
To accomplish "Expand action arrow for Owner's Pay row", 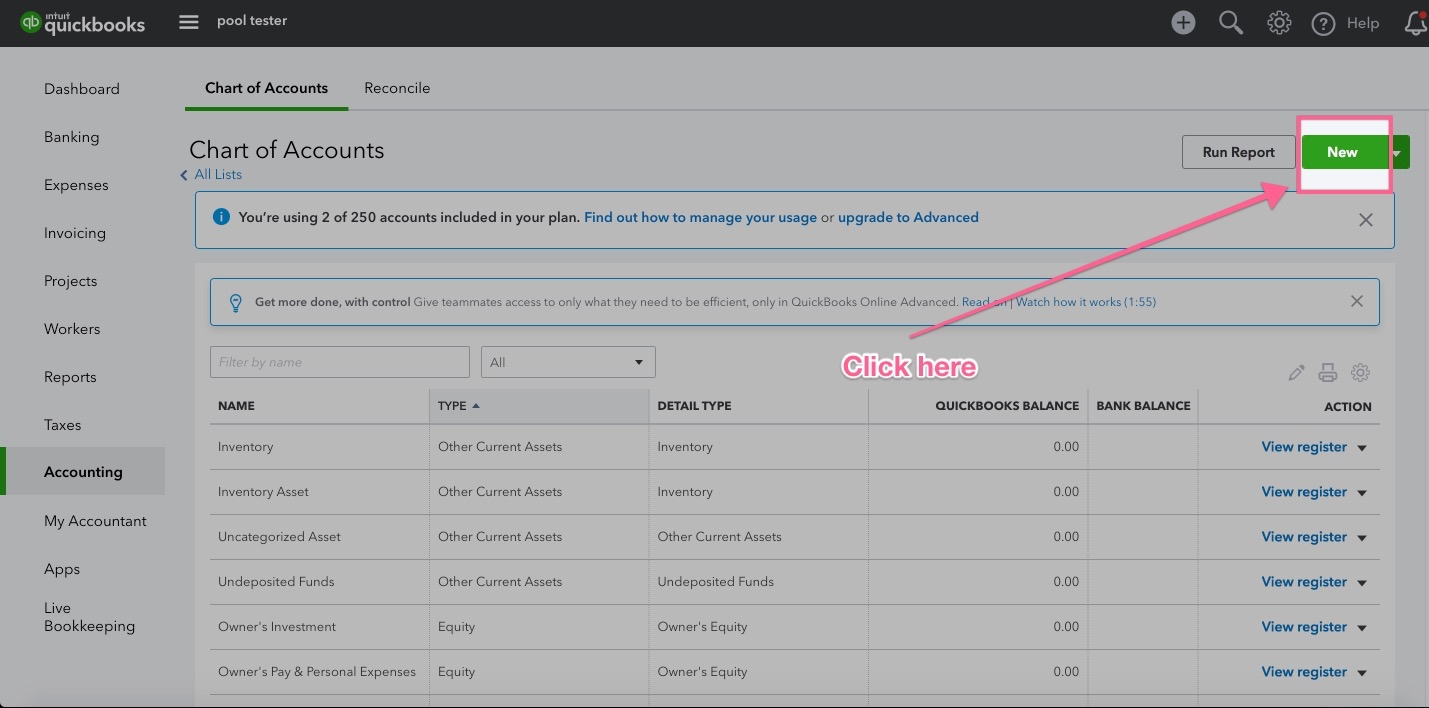I will (1362, 673).
